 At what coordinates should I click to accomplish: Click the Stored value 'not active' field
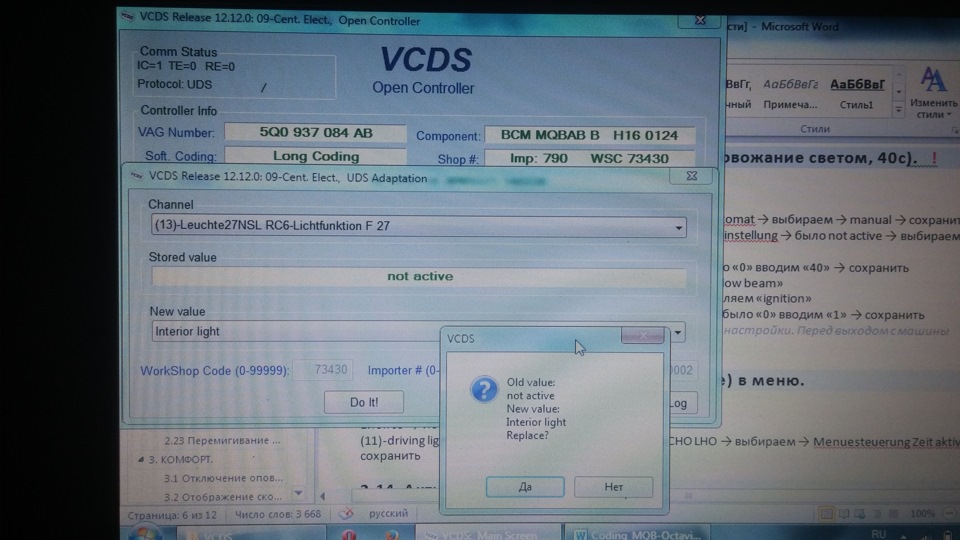coord(419,277)
